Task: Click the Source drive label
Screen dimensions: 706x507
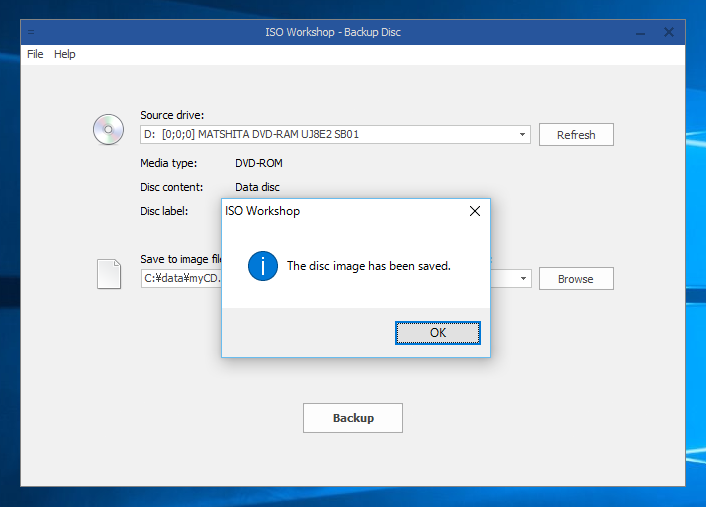Action: 172,115
